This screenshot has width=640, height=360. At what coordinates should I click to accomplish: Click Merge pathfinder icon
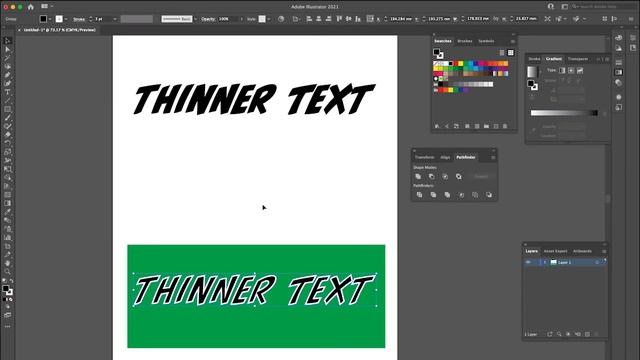point(447,195)
